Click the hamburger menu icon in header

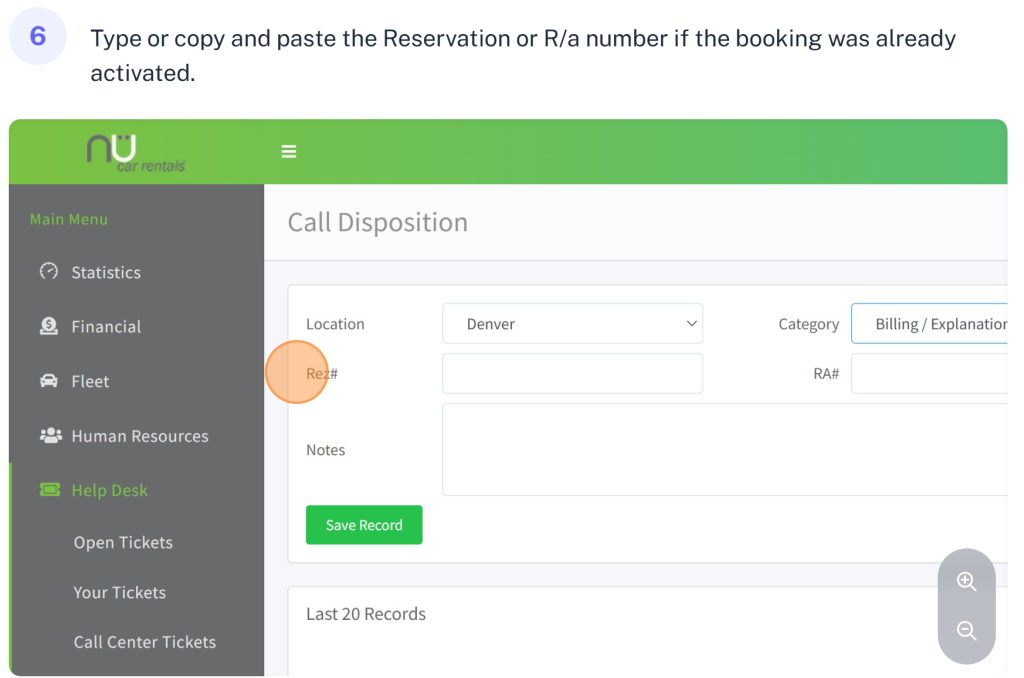289,152
